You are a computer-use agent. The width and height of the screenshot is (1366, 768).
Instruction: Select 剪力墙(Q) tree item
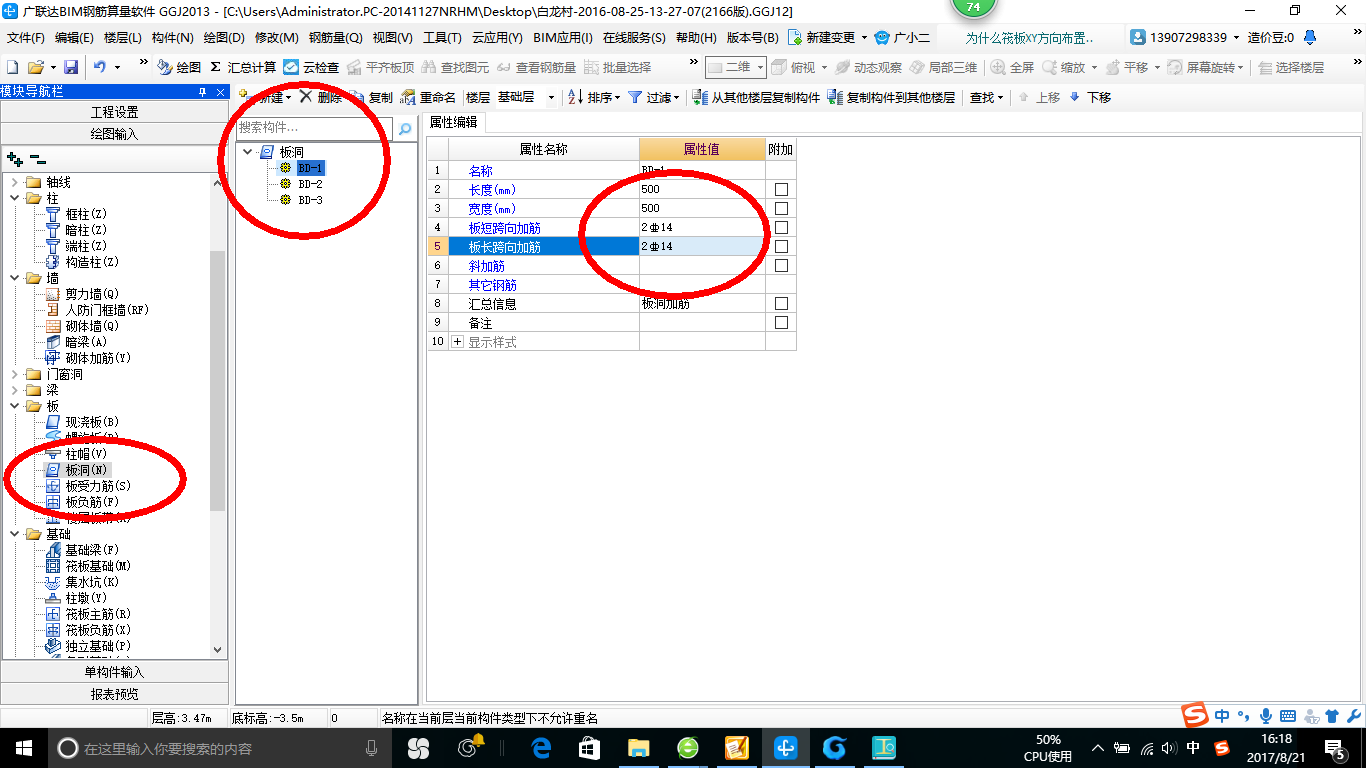click(x=92, y=294)
